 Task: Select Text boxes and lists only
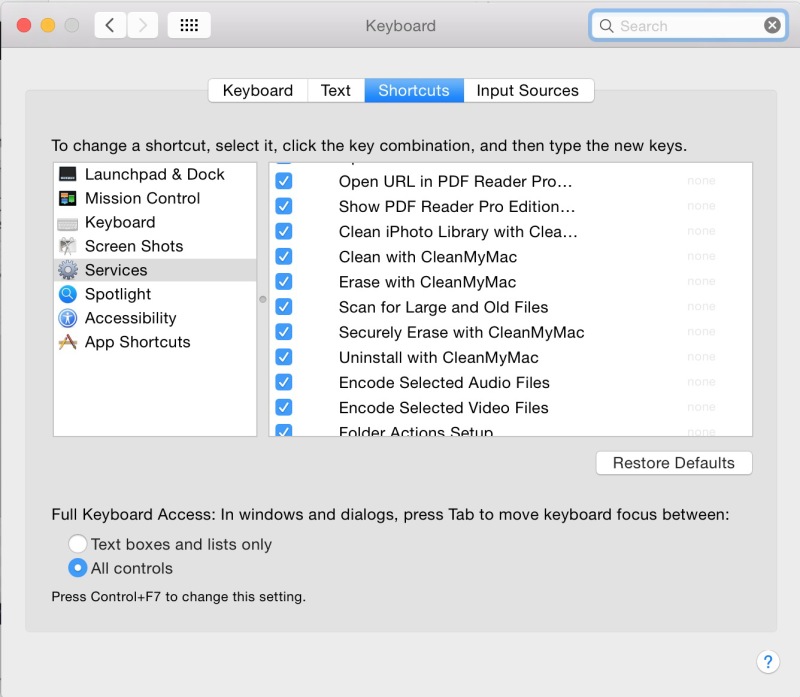pyautogui.click(x=78, y=544)
